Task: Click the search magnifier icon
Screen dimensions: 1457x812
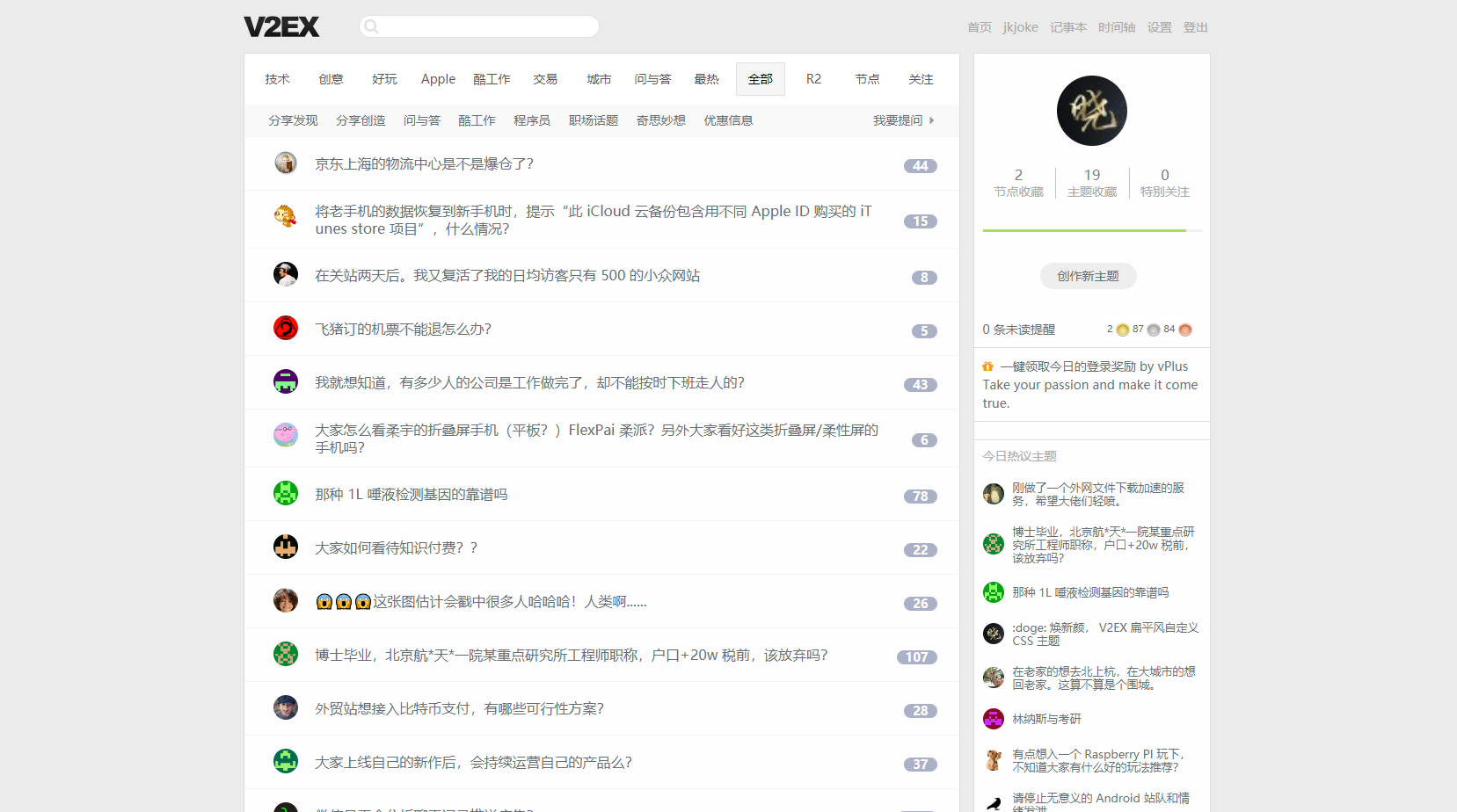Action: pyautogui.click(x=370, y=26)
